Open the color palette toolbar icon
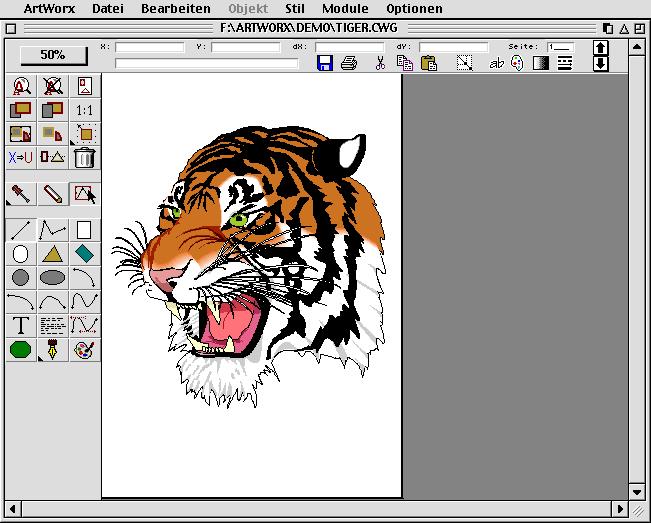Image resolution: width=651 pixels, height=523 pixels. [x=517, y=64]
